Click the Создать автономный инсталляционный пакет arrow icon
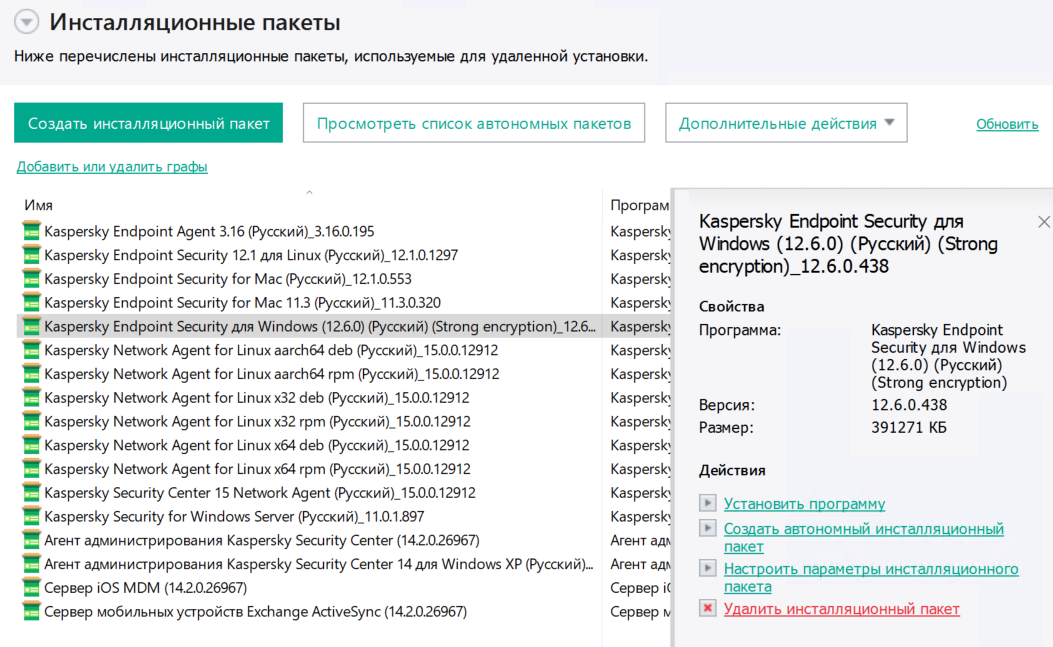Viewport: 1053px width, 647px height. 708,528
